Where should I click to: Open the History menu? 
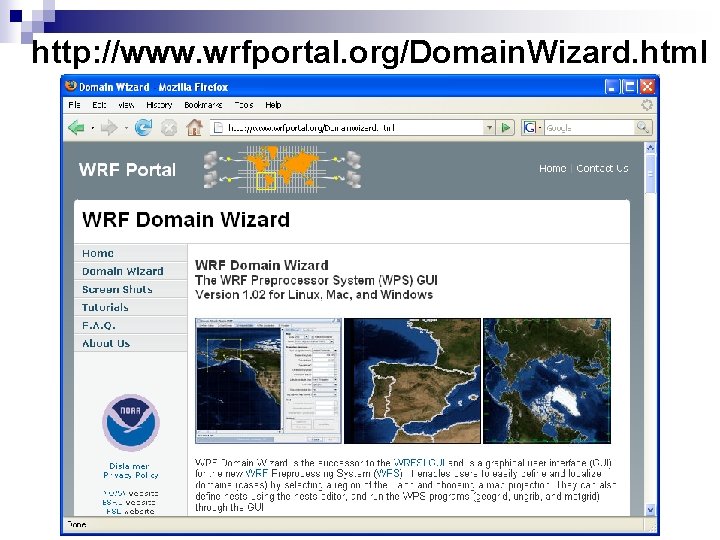(159, 105)
